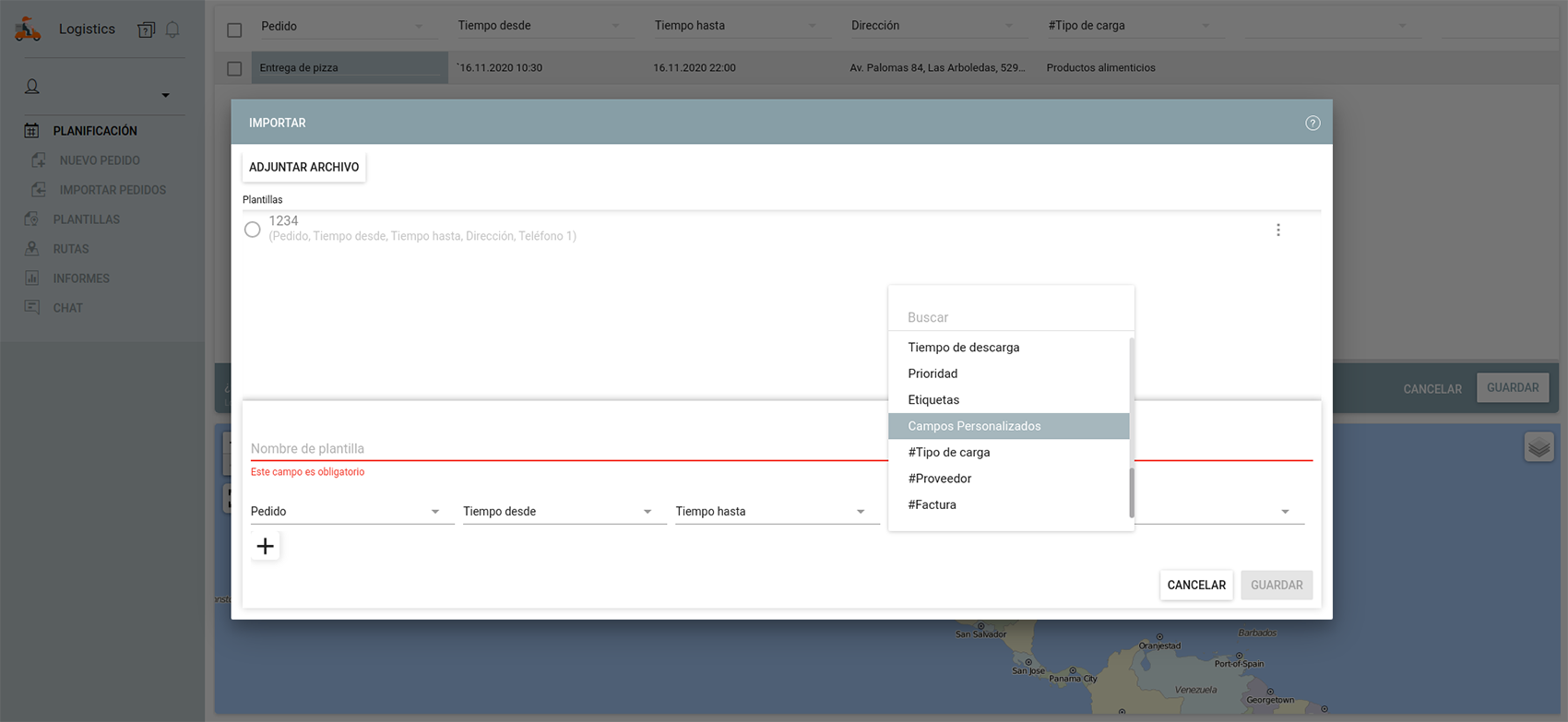Click Cancelar in the template form
This screenshot has width=1568, height=722.
point(1195,586)
